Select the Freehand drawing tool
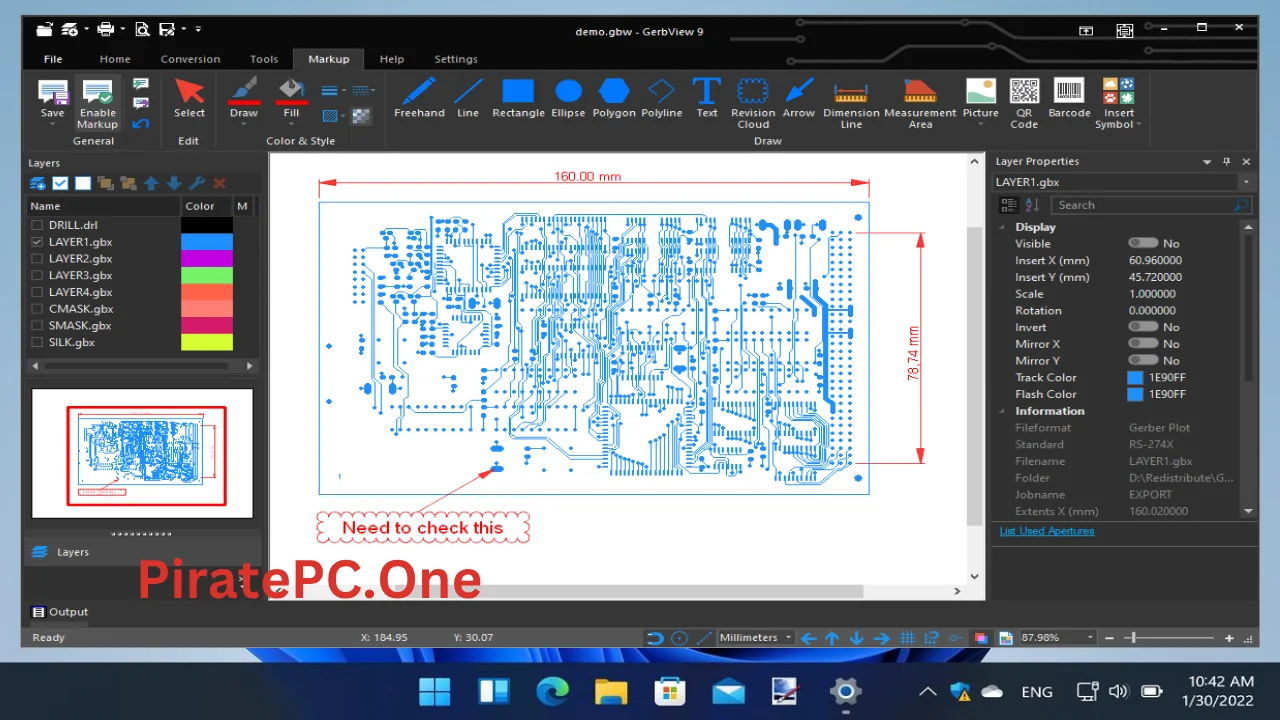This screenshot has height=720, width=1280. (419, 99)
